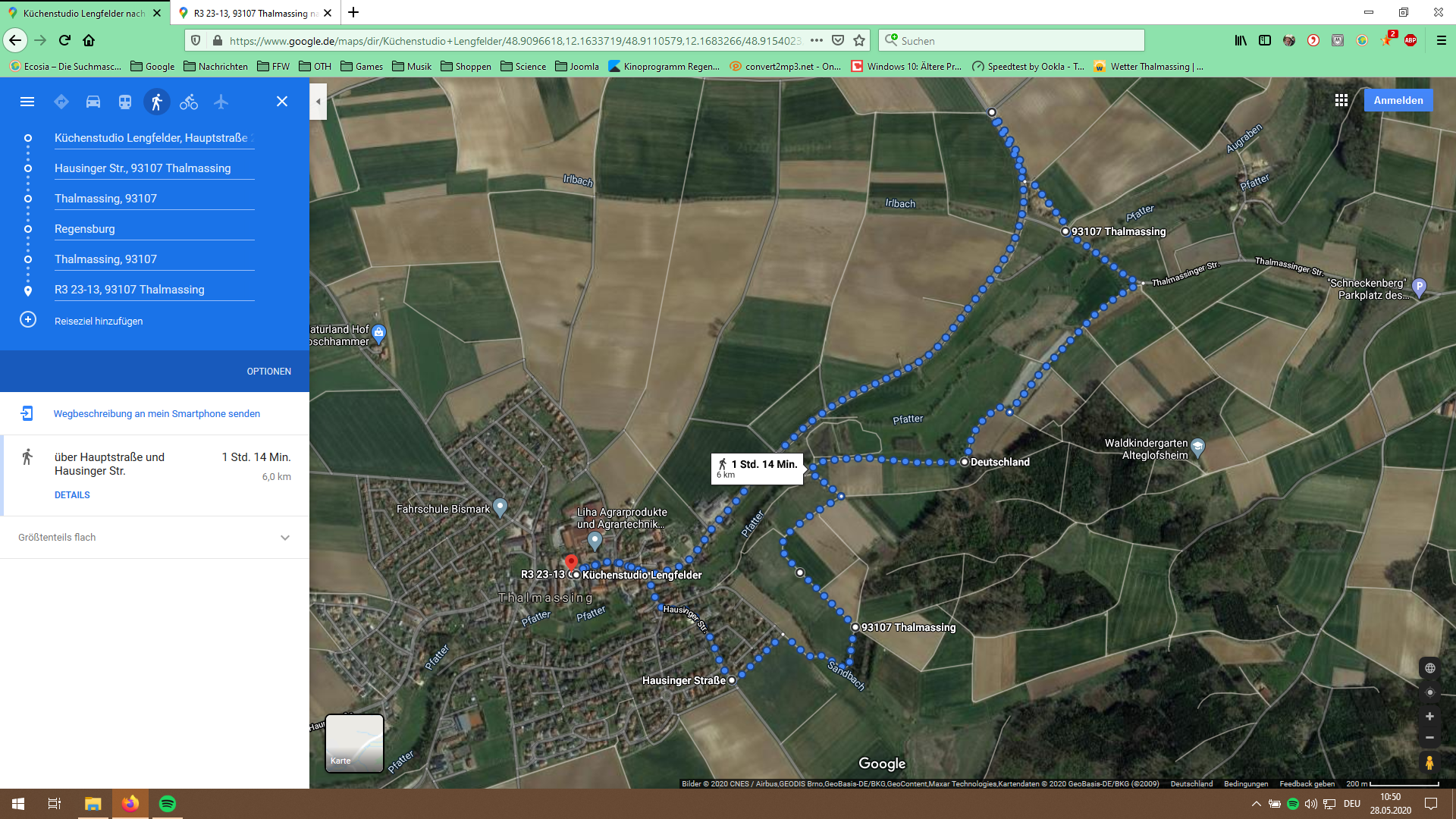
Task: Select the driving travel mode icon
Action: point(93,102)
